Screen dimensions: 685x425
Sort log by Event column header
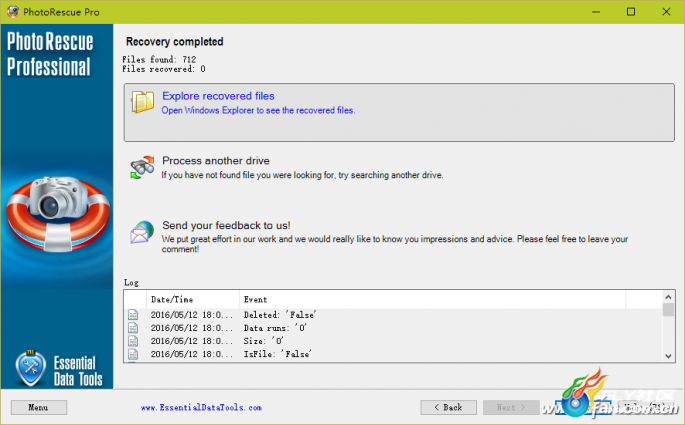pyautogui.click(x=432, y=300)
